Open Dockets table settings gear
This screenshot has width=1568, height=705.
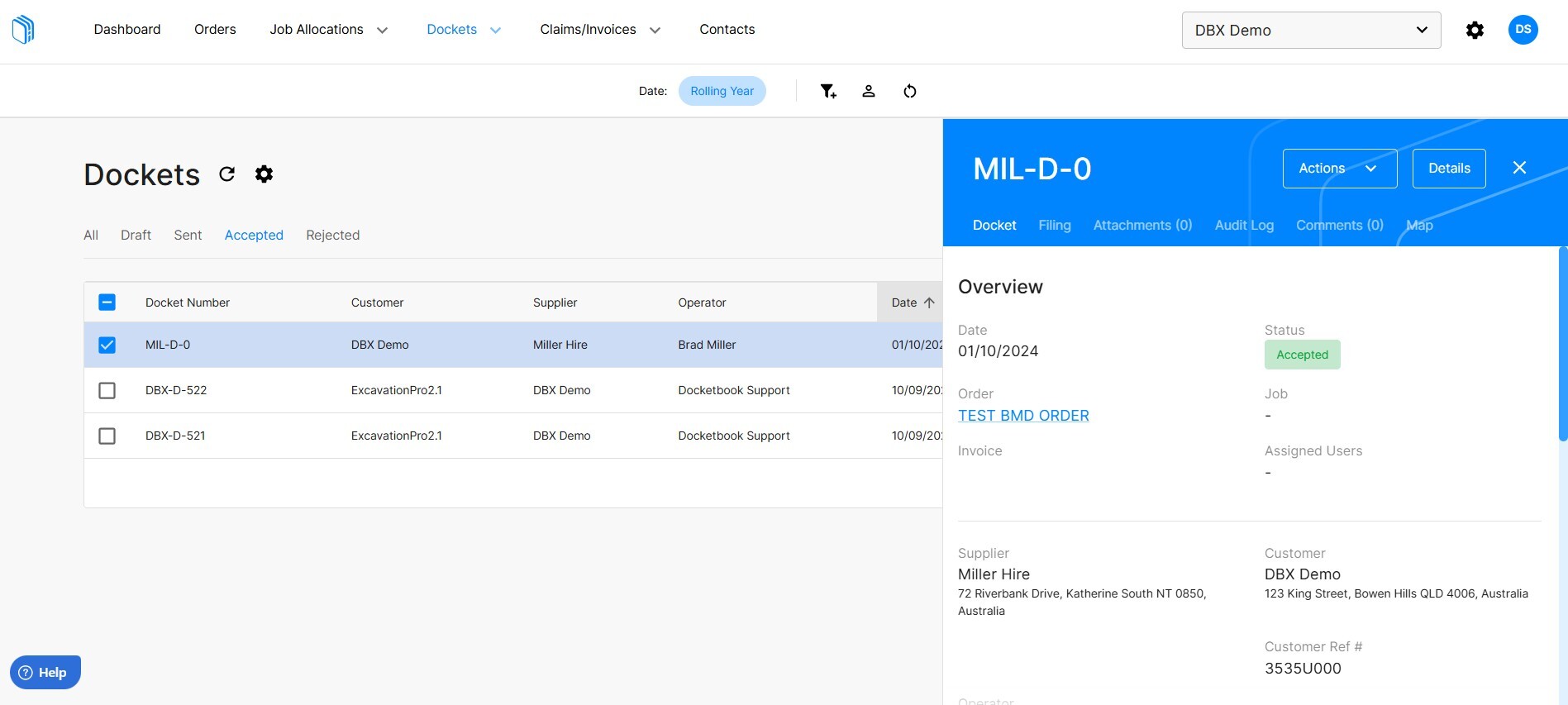(264, 174)
